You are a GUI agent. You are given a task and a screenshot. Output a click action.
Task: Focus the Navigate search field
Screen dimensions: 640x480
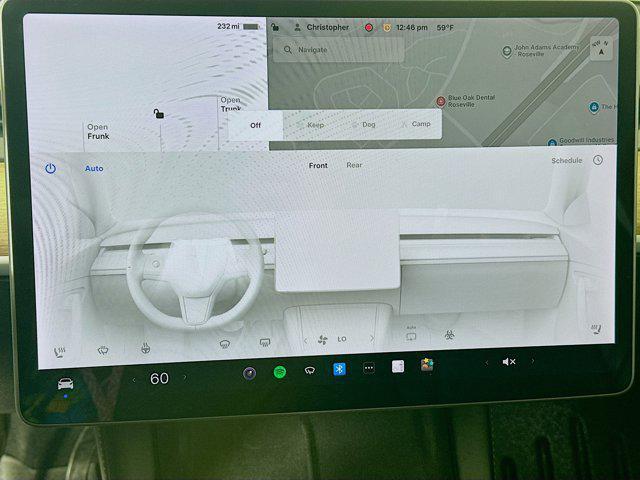338,50
